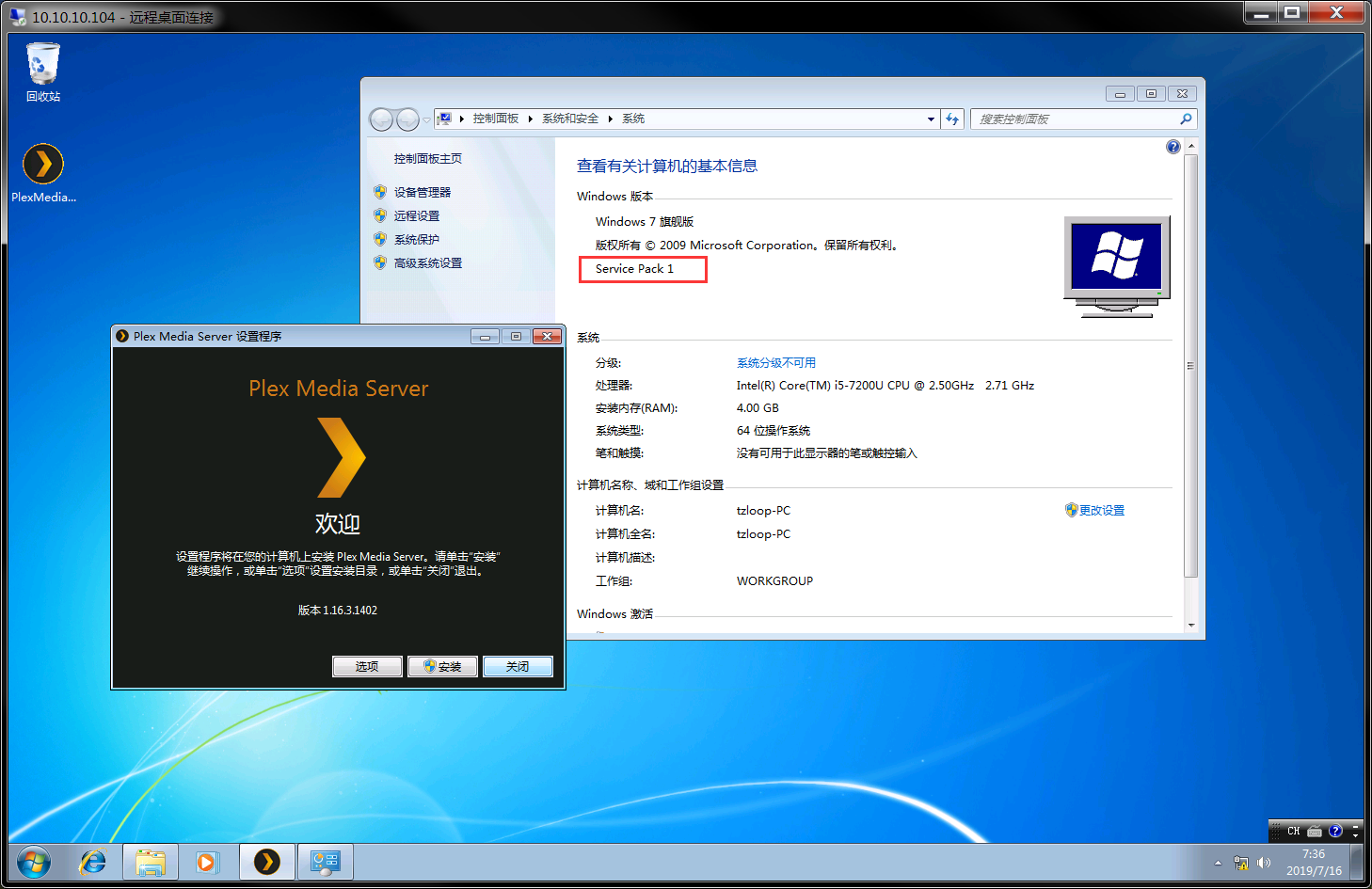1372x889 pixels.
Task: Click the 查看有关计算机的基本信息 heading
Action: point(667,167)
